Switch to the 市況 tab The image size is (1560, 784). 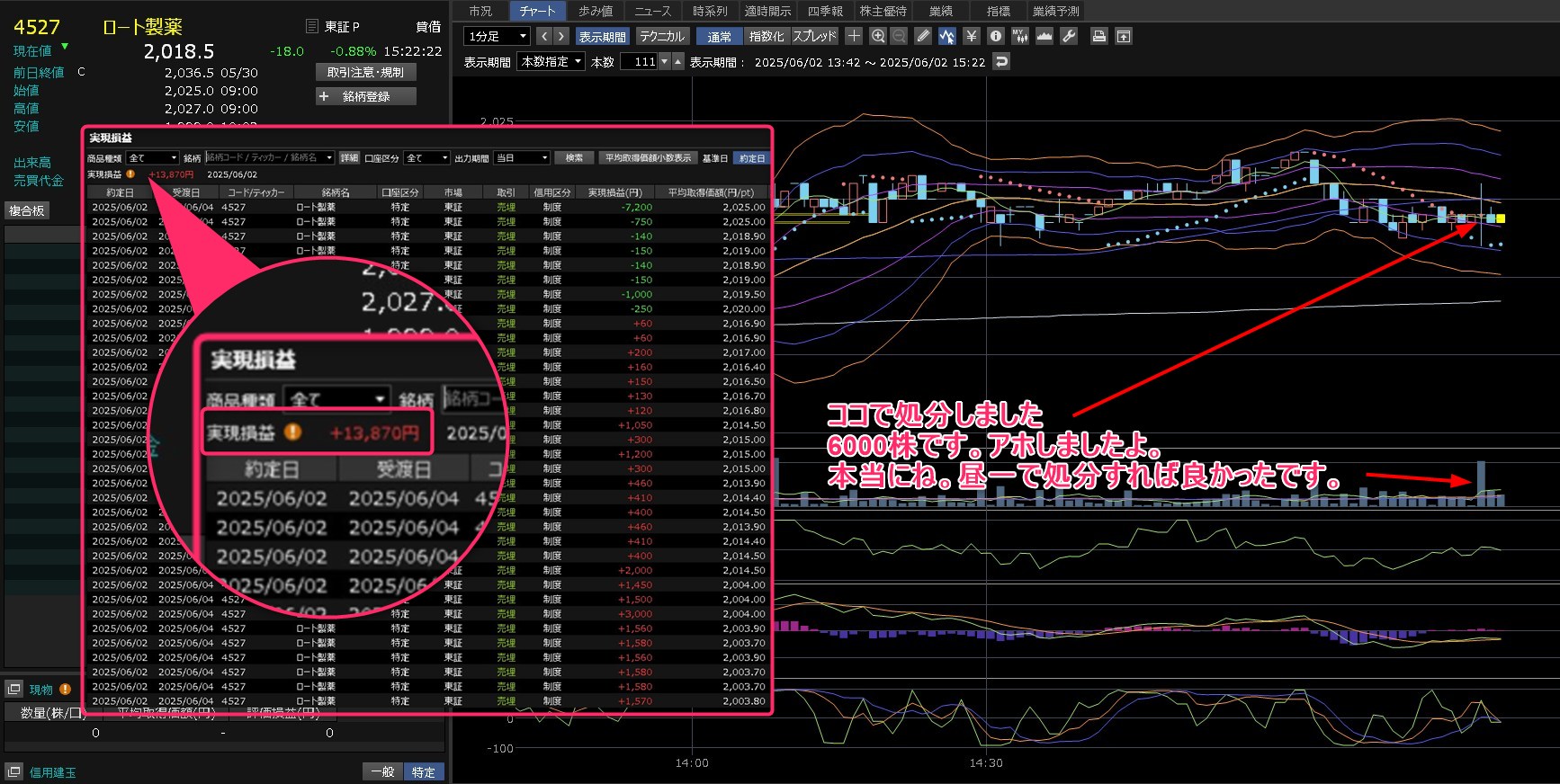click(x=480, y=11)
